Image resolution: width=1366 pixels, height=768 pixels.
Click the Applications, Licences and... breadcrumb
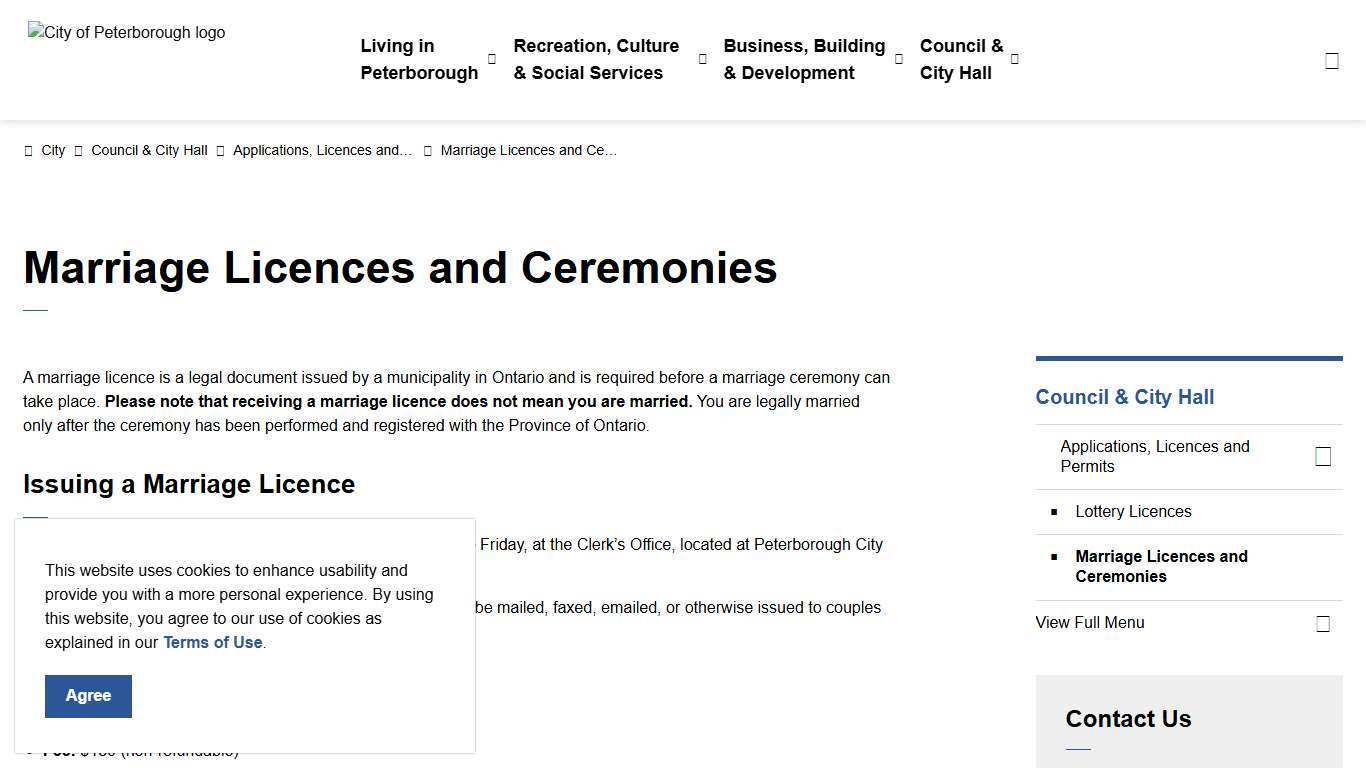pyautogui.click(x=322, y=150)
